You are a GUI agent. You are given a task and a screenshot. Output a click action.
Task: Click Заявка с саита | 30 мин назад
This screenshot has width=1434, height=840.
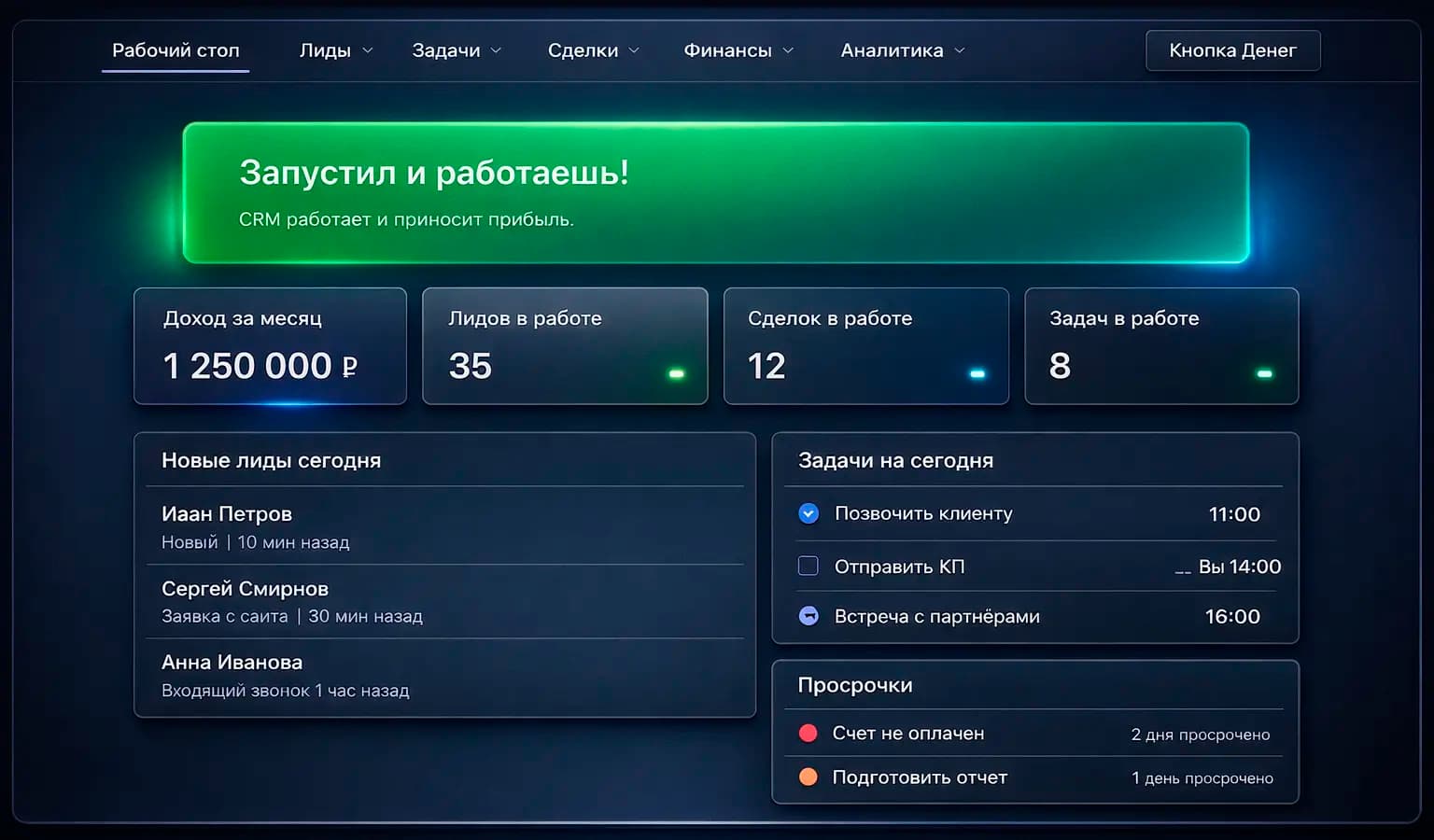pos(292,616)
